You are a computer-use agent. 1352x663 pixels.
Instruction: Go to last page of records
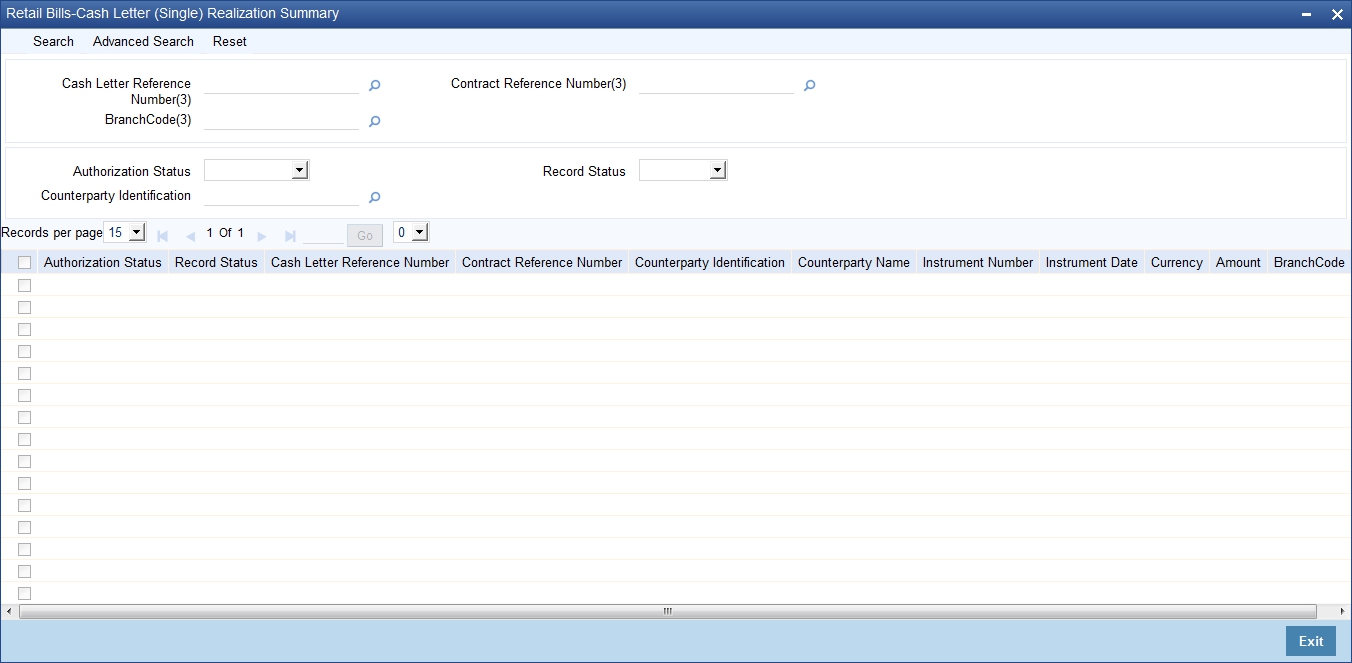pyautogui.click(x=290, y=236)
